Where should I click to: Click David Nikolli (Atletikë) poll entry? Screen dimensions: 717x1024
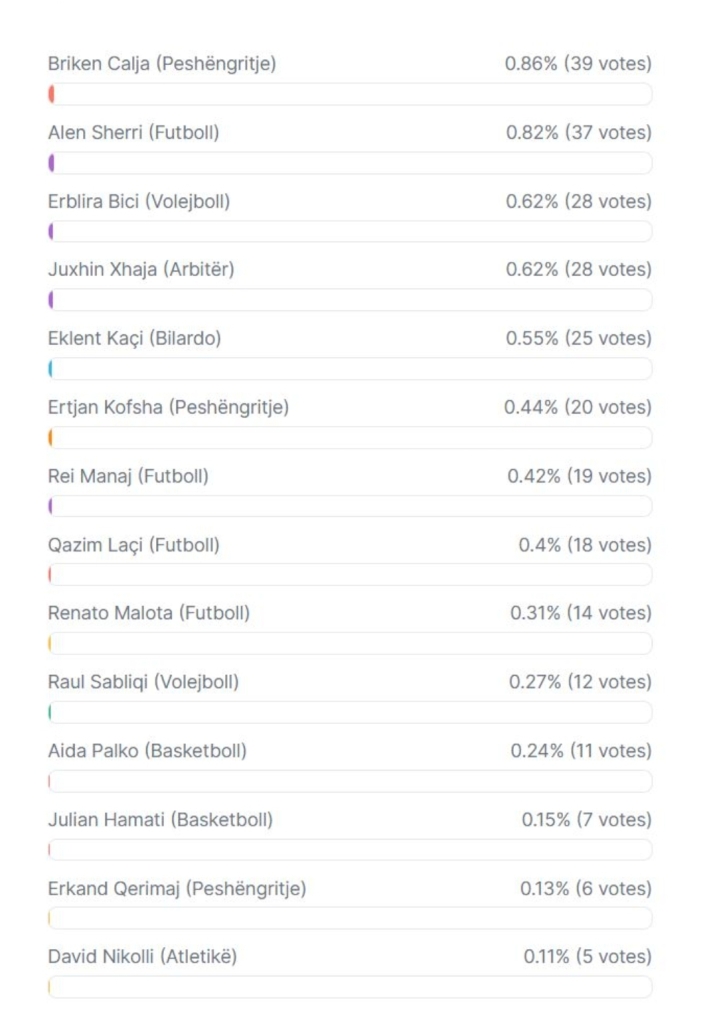[x=142, y=957]
